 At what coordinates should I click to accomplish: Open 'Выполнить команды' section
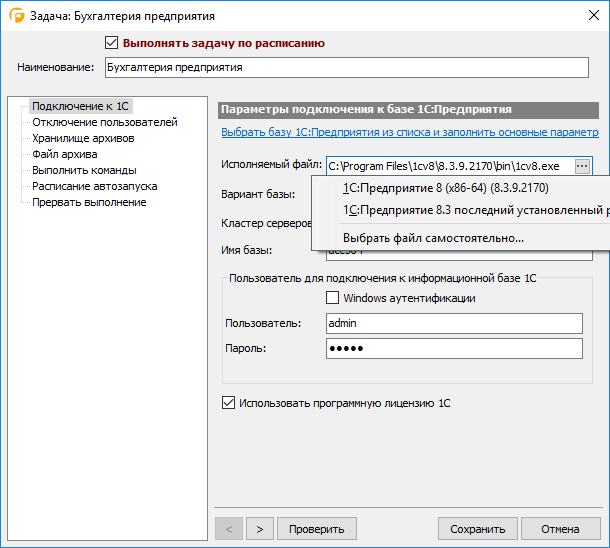[x=84, y=170]
